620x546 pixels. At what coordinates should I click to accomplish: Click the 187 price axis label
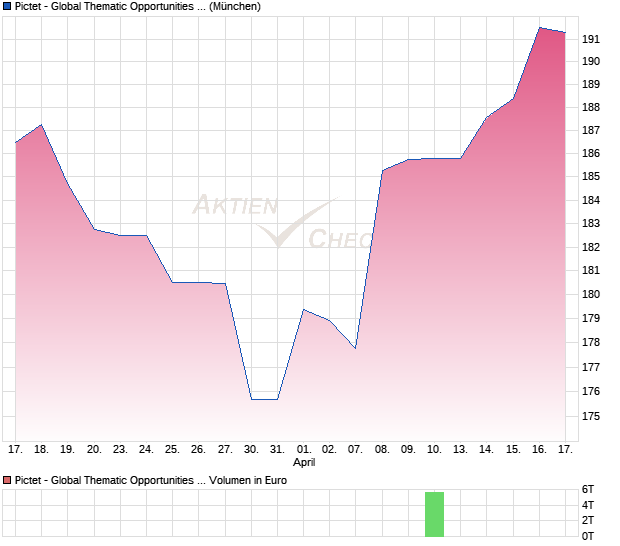(591, 130)
